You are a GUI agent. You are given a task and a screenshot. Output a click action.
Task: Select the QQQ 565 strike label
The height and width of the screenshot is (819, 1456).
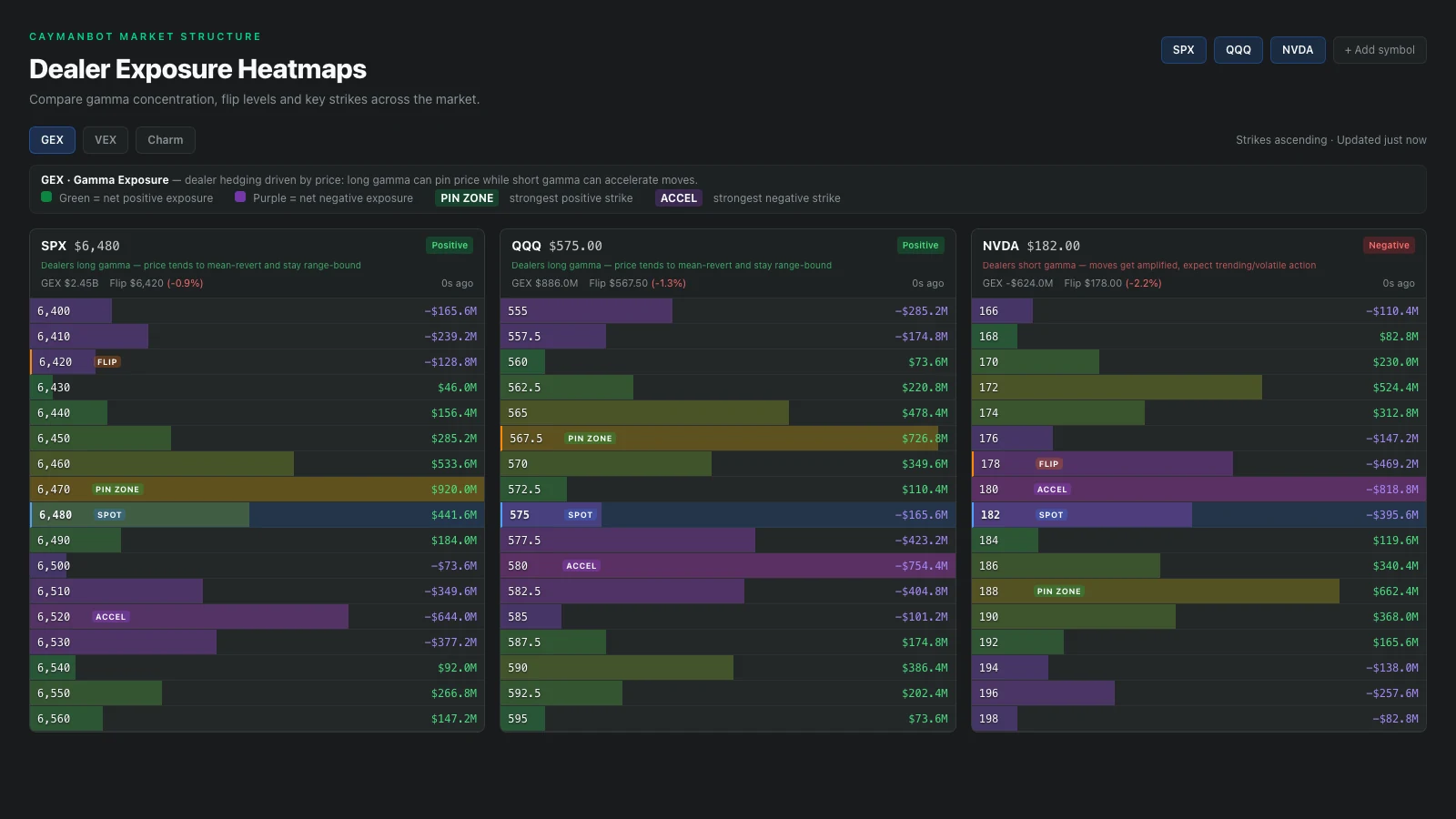tap(518, 413)
